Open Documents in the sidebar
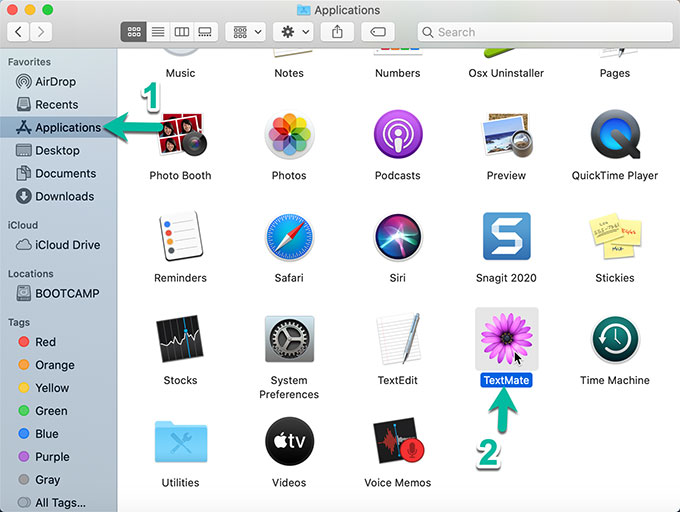The height and width of the screenshot is (512, 680). click(x=59, y=173)
